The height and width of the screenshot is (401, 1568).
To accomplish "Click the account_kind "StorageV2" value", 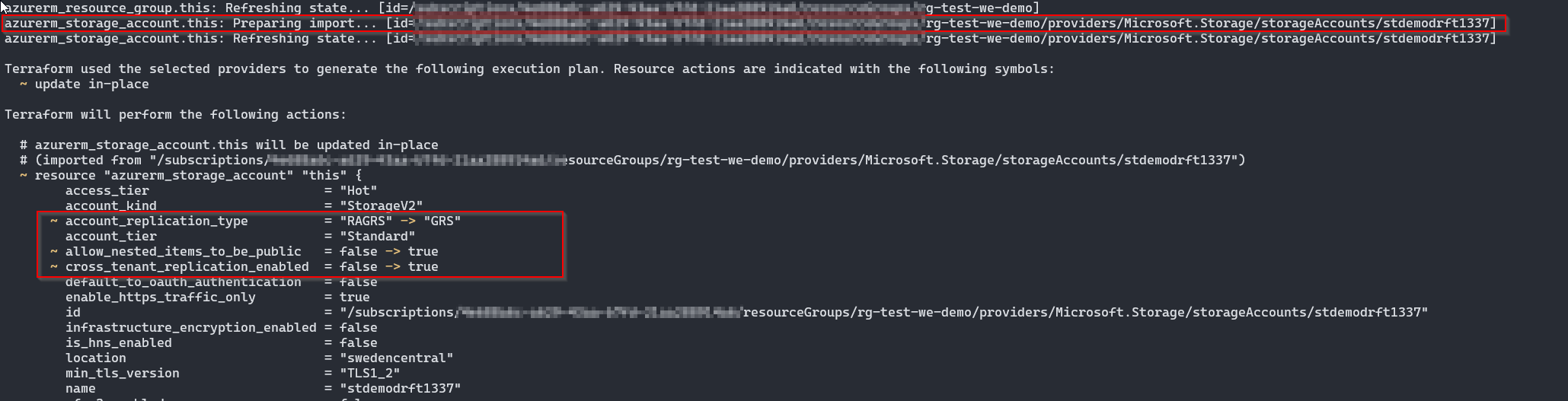I will [x=382, y=206].
